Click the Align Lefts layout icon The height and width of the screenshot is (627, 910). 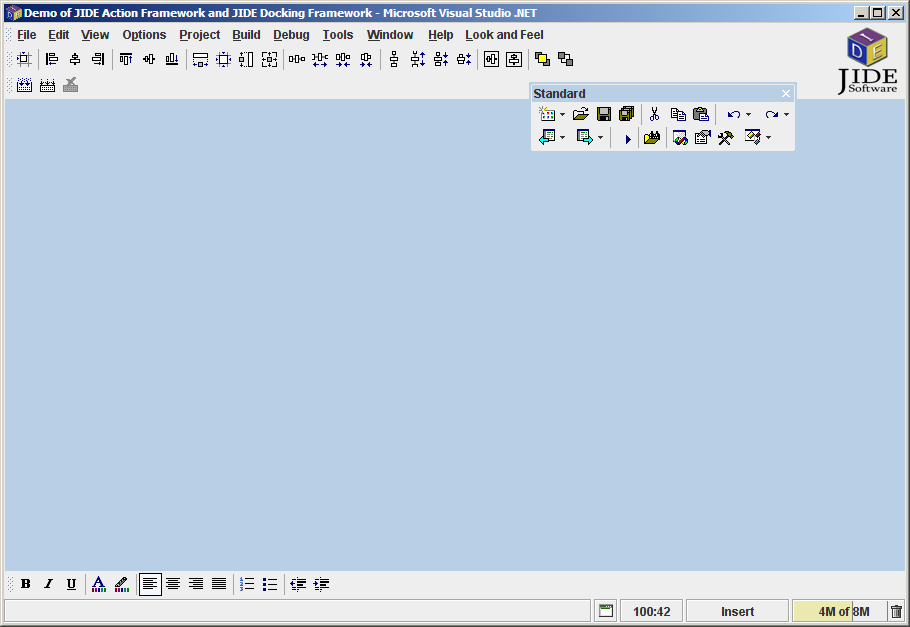click(52, 59)
